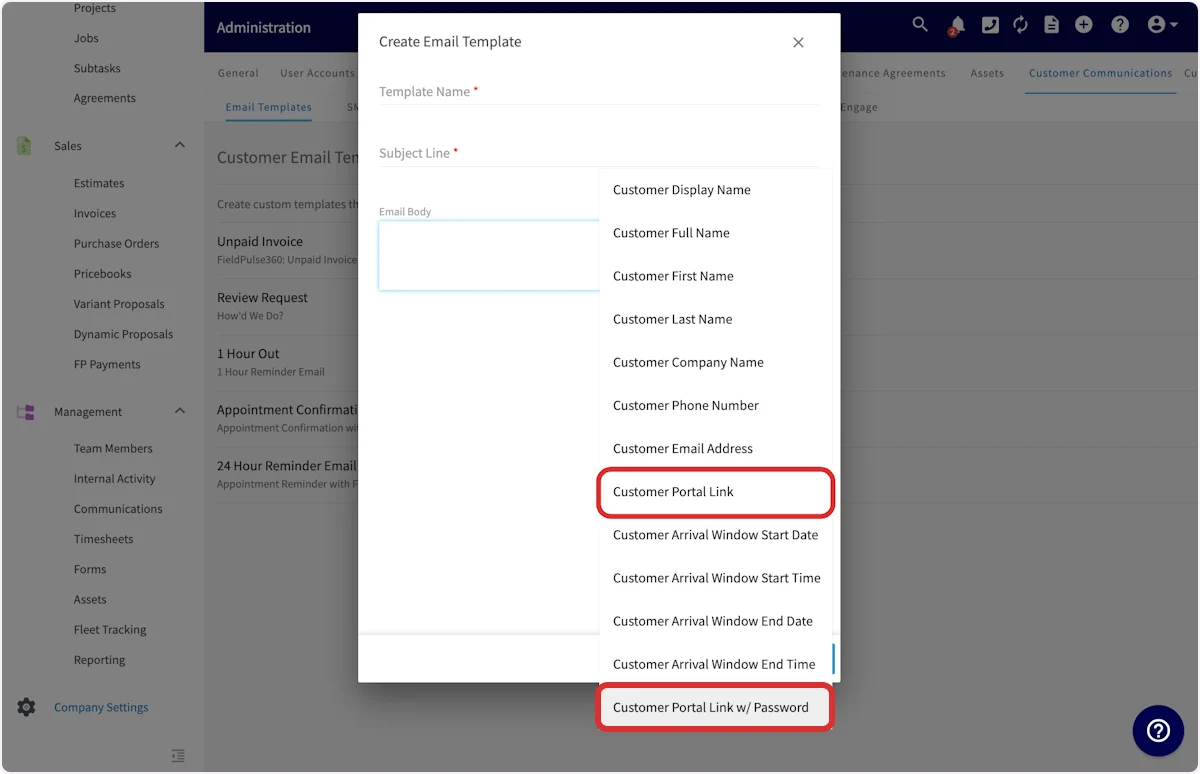This screenshot has height=774, width=1200.
Task: Go to Invoices under Sales
Action: [95, 213]
